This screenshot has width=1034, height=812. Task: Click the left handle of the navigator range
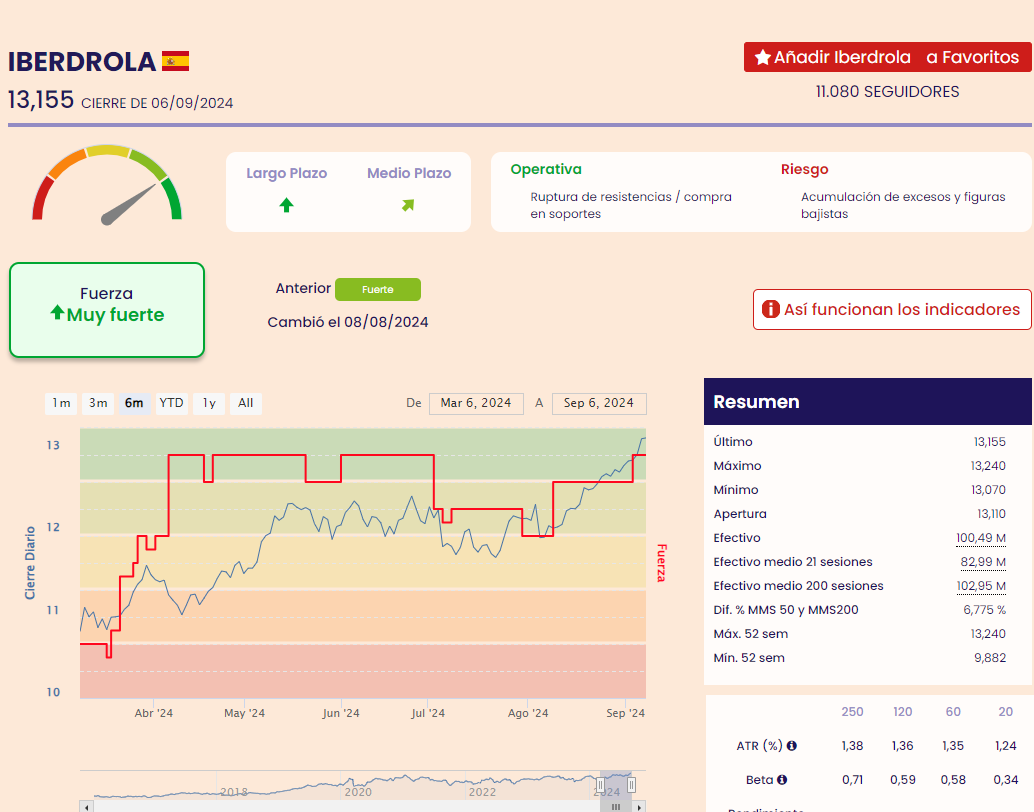click(x=601, y=785)
